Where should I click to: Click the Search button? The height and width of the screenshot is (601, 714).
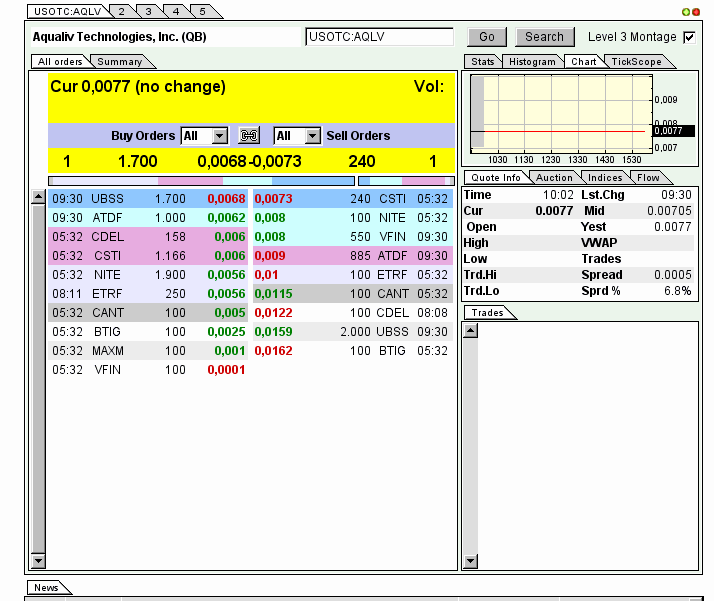pyautogui.click(x=545, y=37)
